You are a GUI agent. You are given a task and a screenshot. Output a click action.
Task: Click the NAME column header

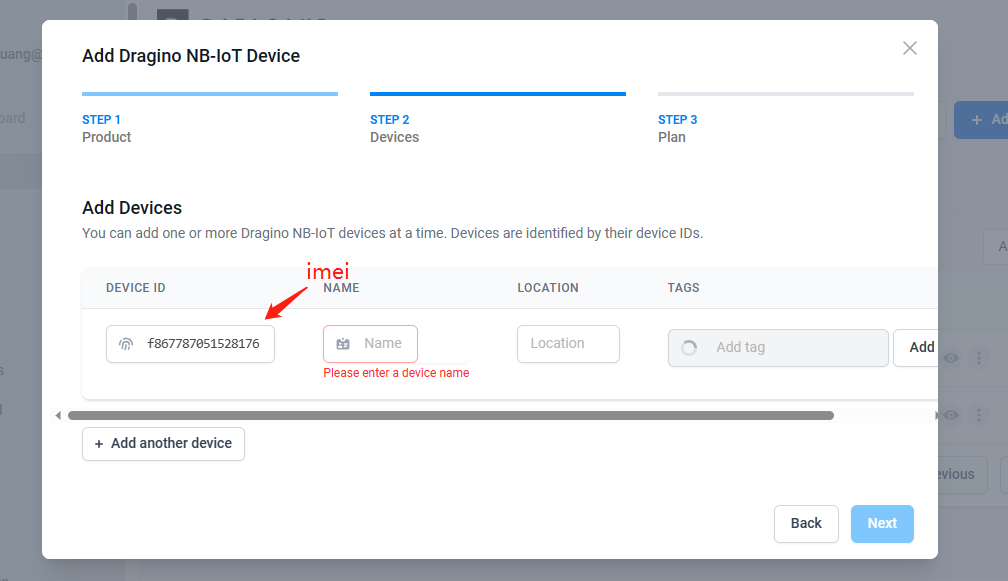point(341,288)
